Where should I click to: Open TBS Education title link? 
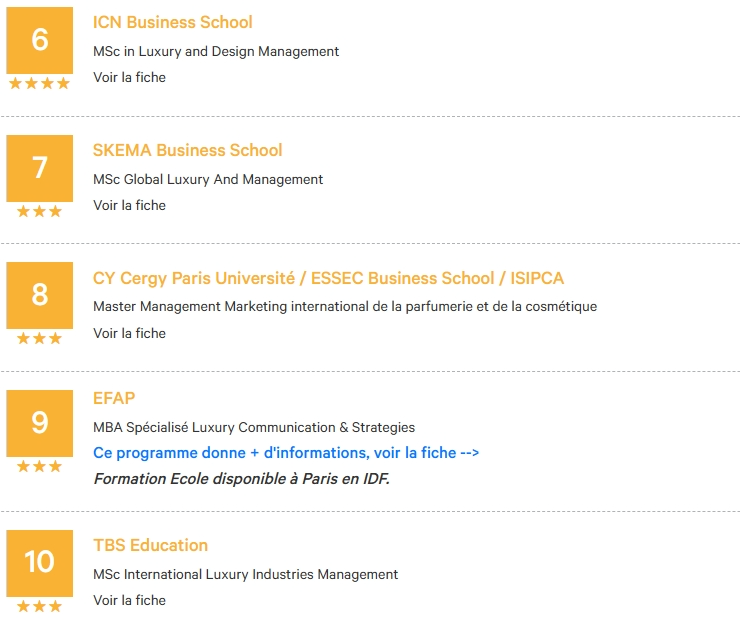(x=150, y=545)
